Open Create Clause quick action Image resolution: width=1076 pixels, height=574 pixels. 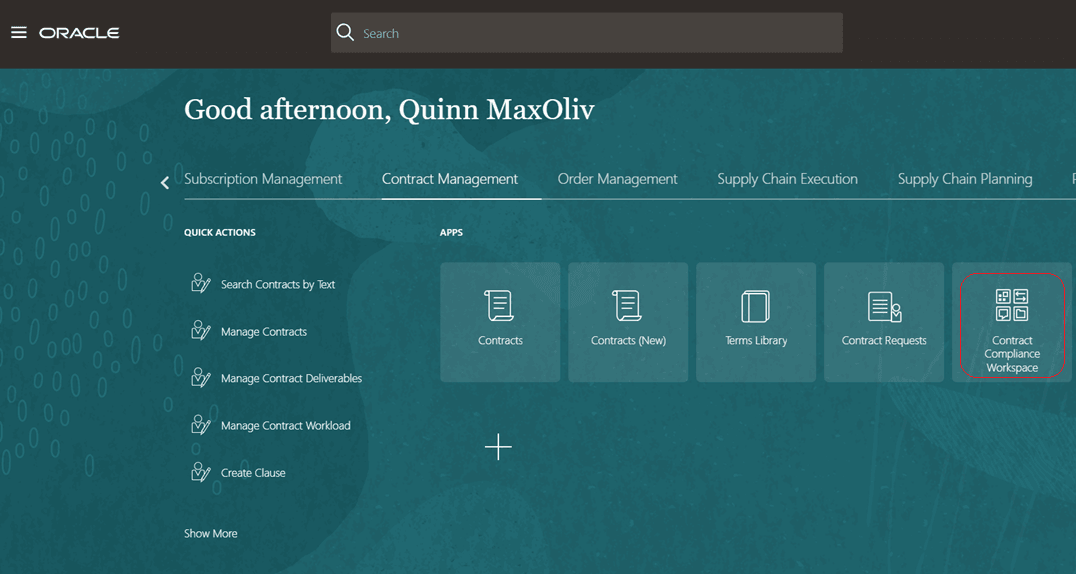[253, 473]
